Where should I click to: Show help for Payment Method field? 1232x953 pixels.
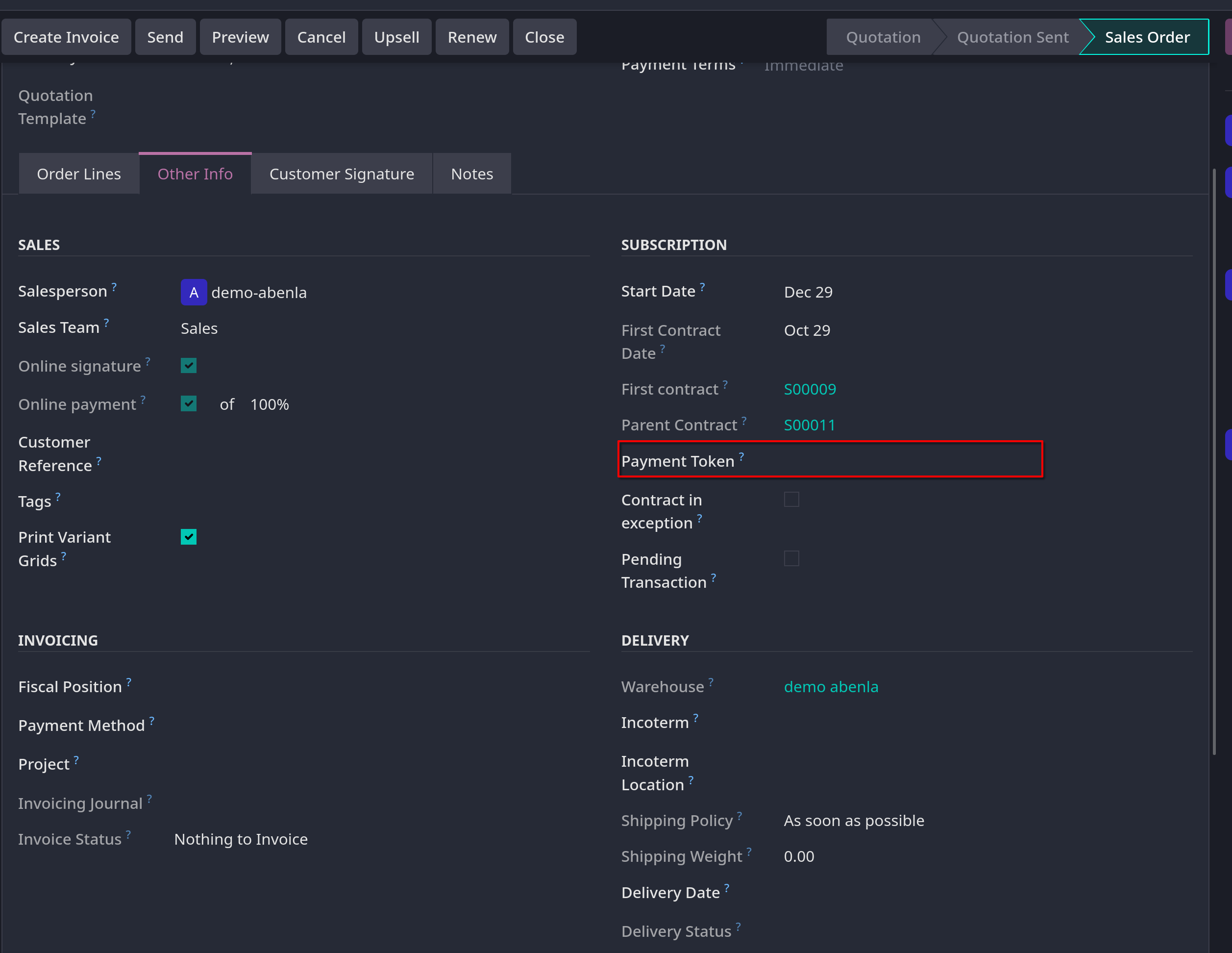(152, 720)
